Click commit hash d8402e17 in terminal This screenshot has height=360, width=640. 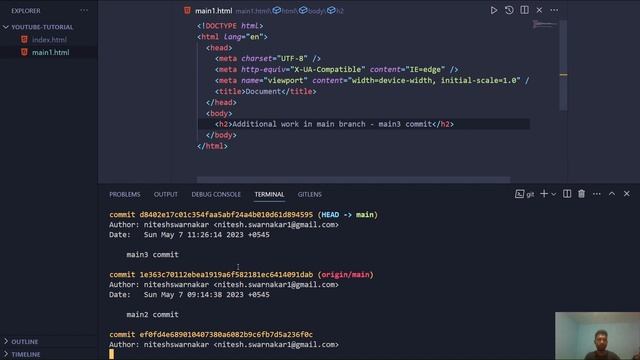(226, 215)
